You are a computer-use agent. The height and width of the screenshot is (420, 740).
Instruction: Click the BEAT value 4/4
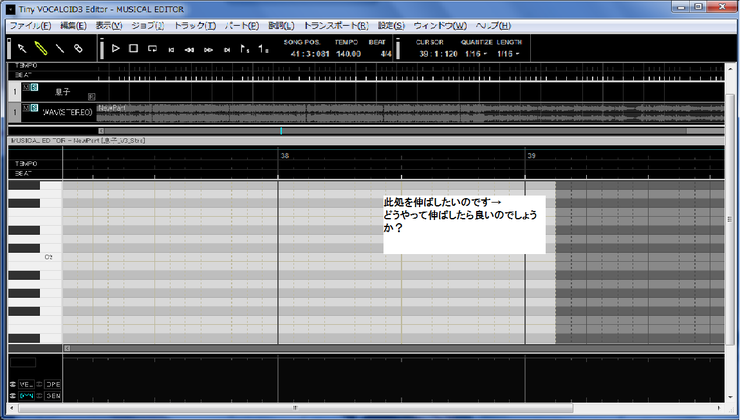[x=386, y=54]
